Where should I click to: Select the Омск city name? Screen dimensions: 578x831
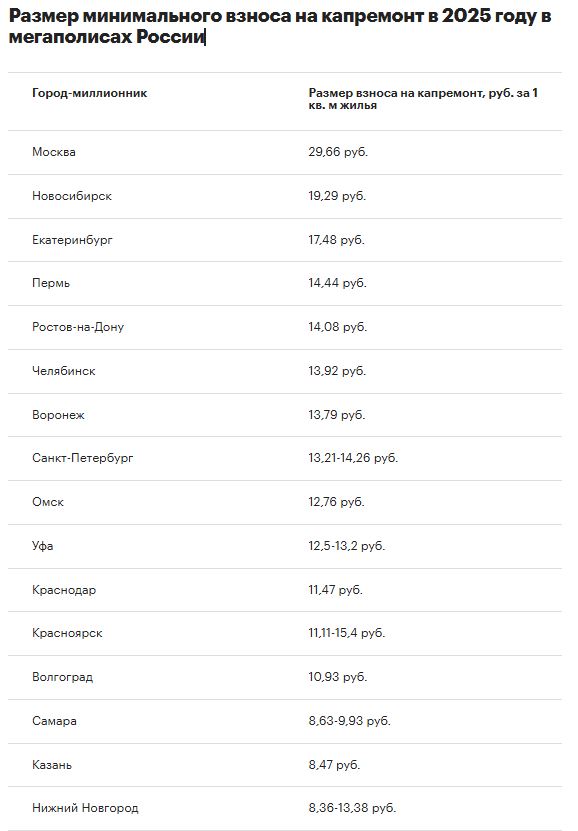[48, 502]
